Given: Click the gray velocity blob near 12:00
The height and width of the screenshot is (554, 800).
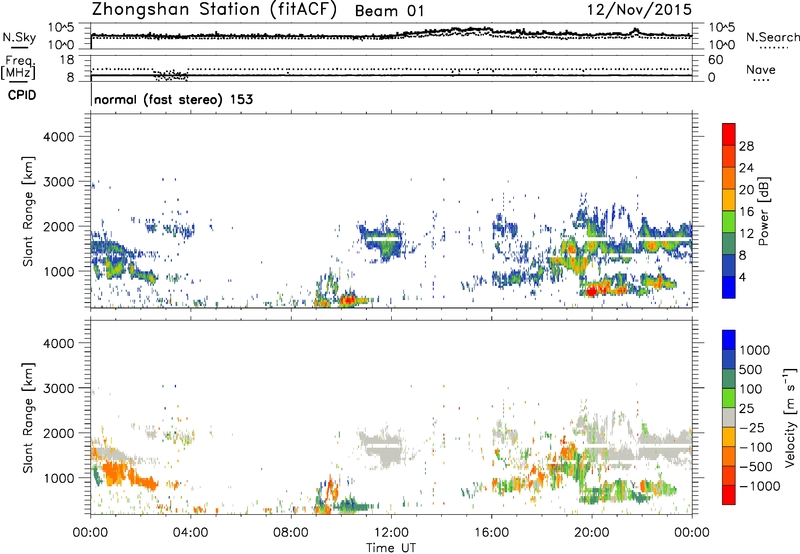Looking at the screenshot, I should pos(382,447).
